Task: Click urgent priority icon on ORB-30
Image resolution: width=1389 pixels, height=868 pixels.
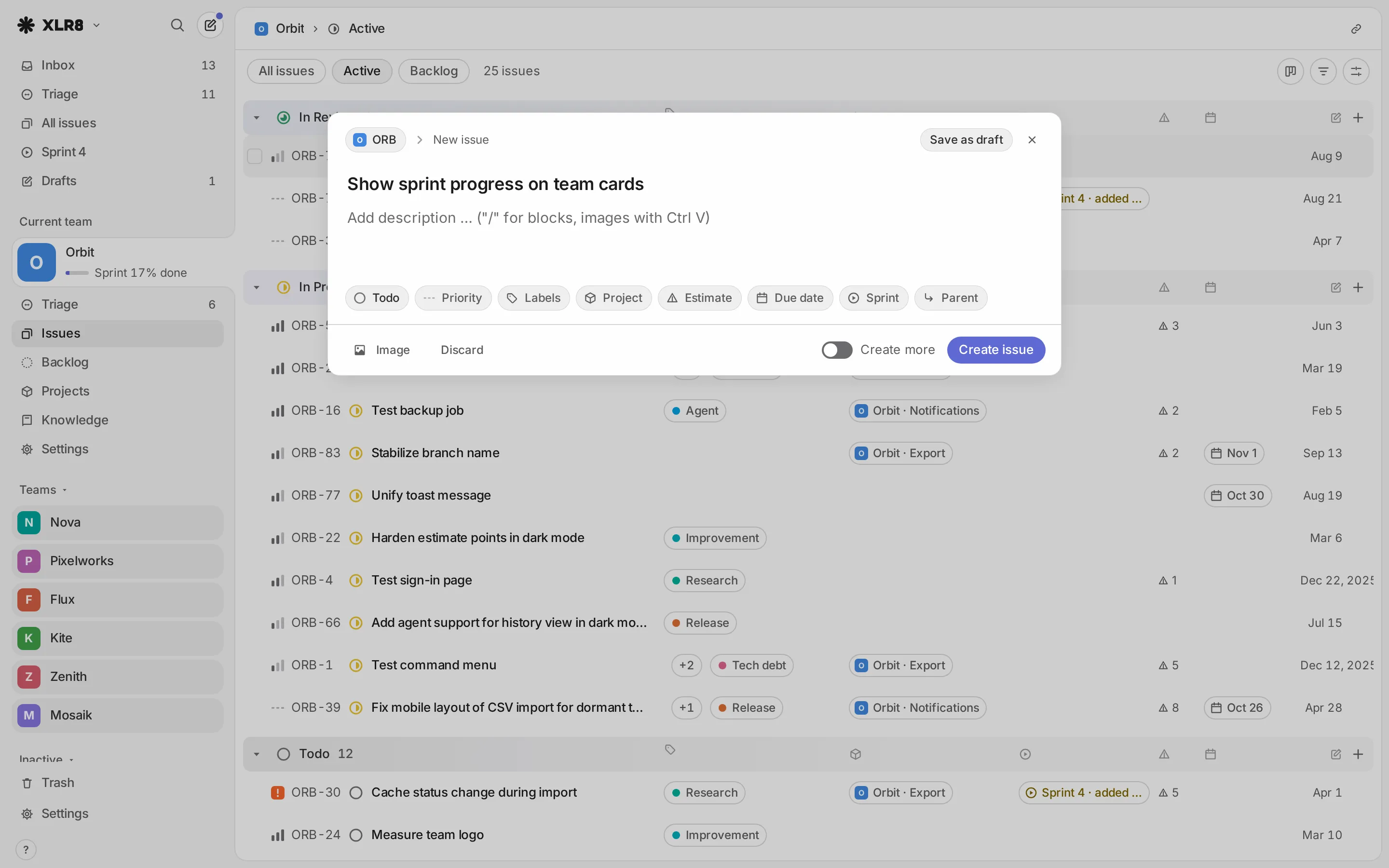Action: point(277,792)
